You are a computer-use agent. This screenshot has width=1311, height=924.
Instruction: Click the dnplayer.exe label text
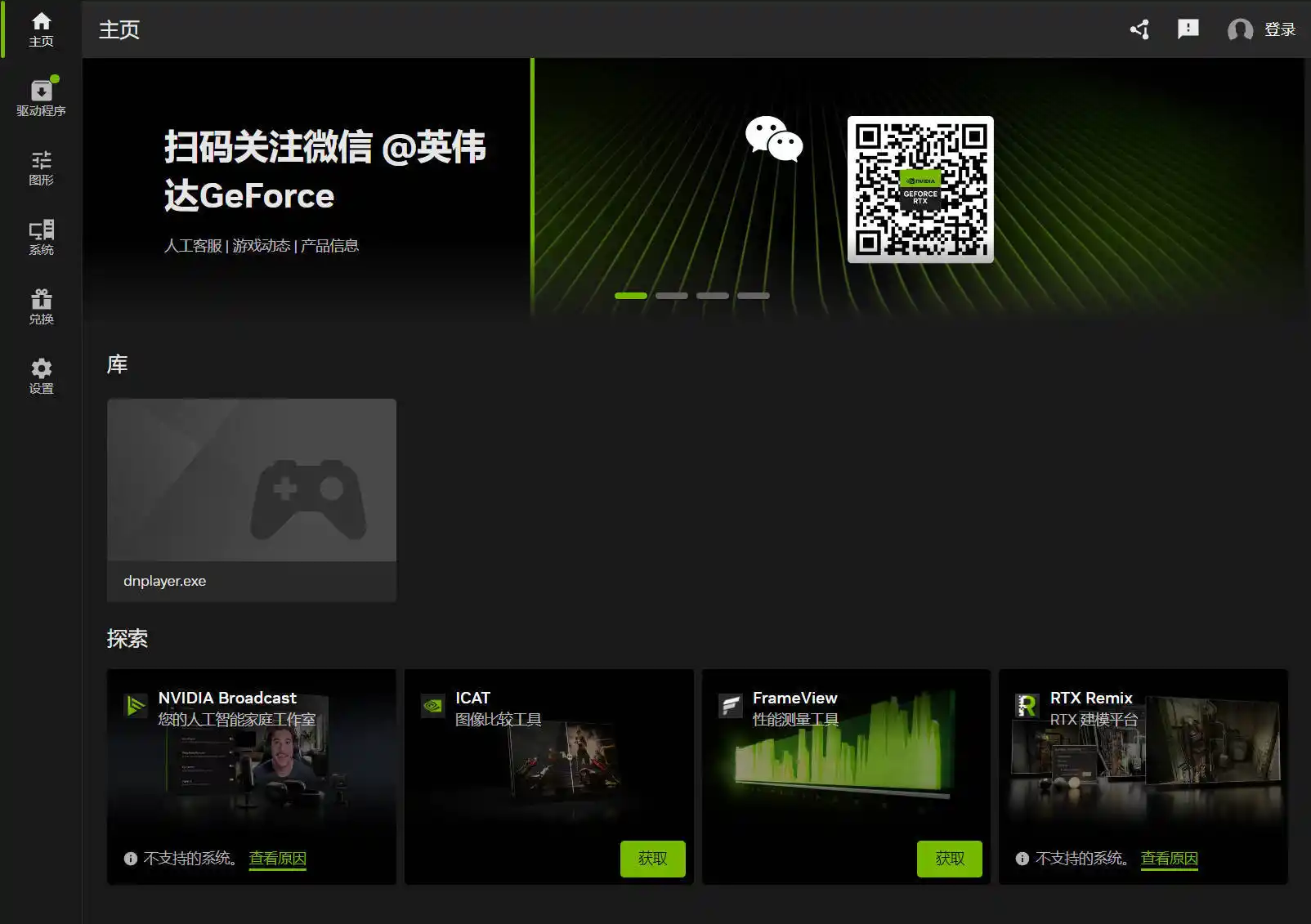pyautogui.click(x=164, y=581)
